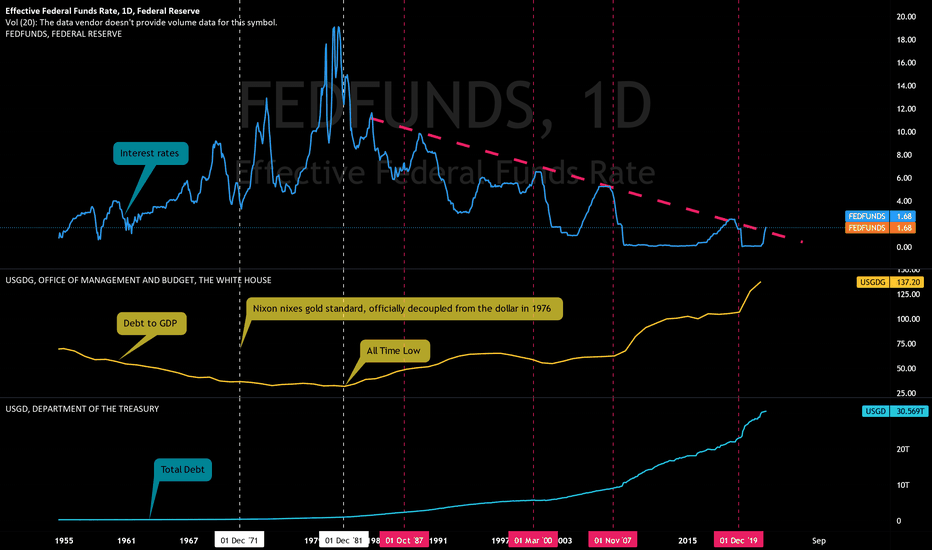Click the 'Sep' label on time axis
Screen dimensions: 932x550
pyautogui.click(x=818, y=540)
